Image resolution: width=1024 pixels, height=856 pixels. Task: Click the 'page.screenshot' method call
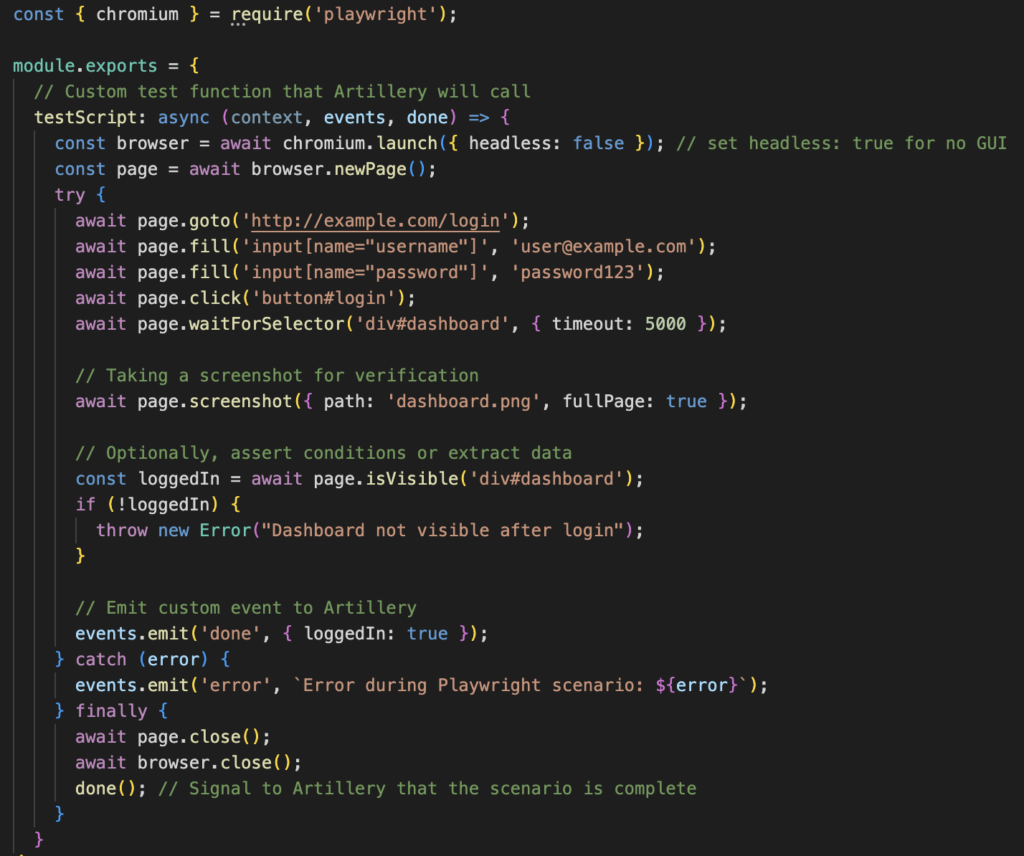(215, 402)
